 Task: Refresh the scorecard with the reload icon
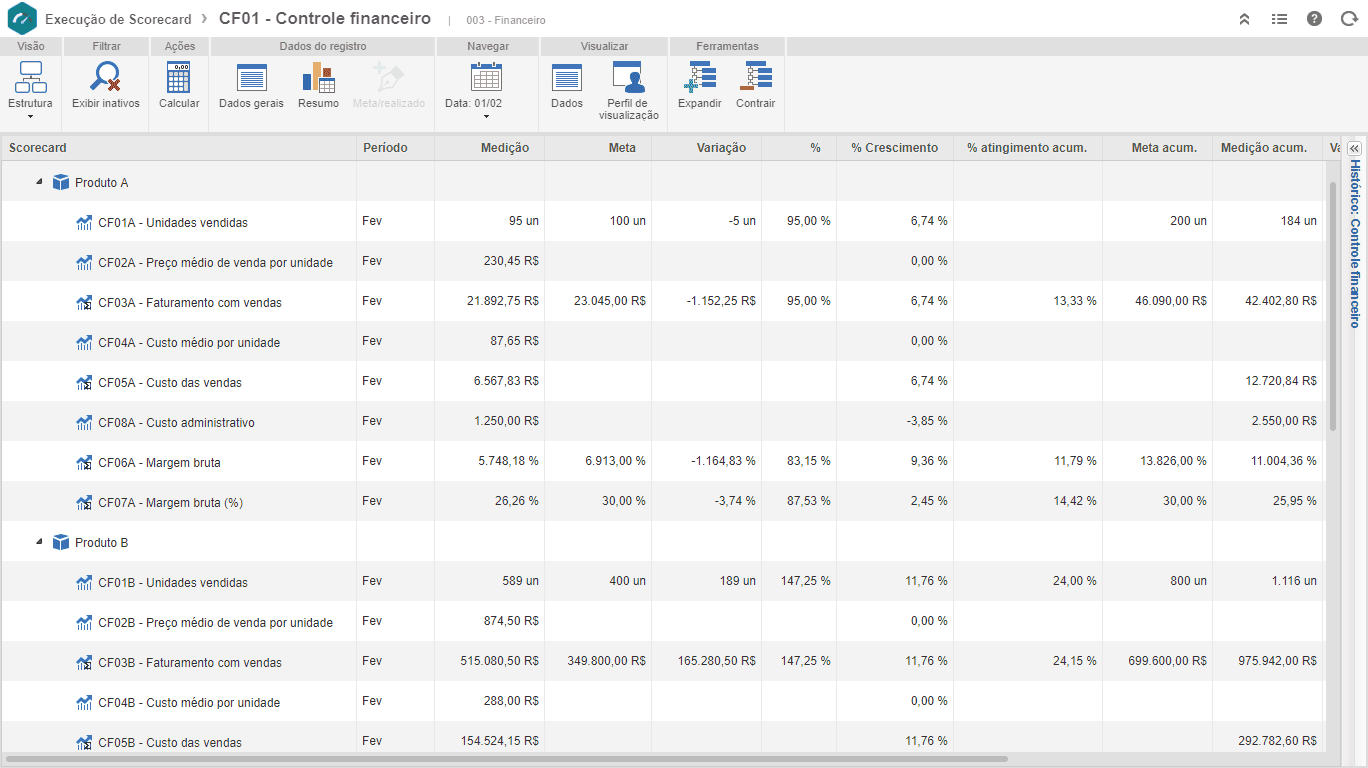(x=1348, y=19)
